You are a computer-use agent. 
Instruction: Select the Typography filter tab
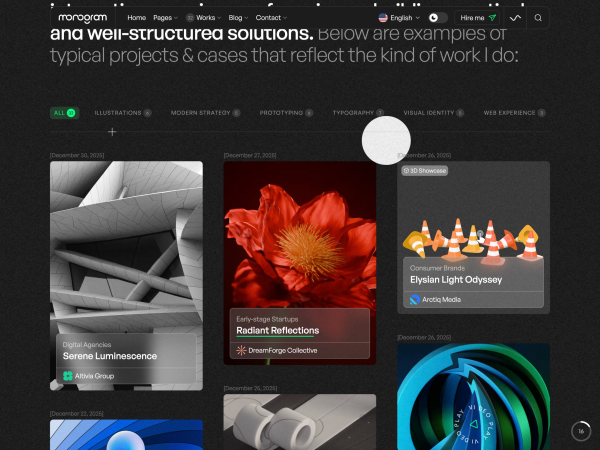pos(358,113)
